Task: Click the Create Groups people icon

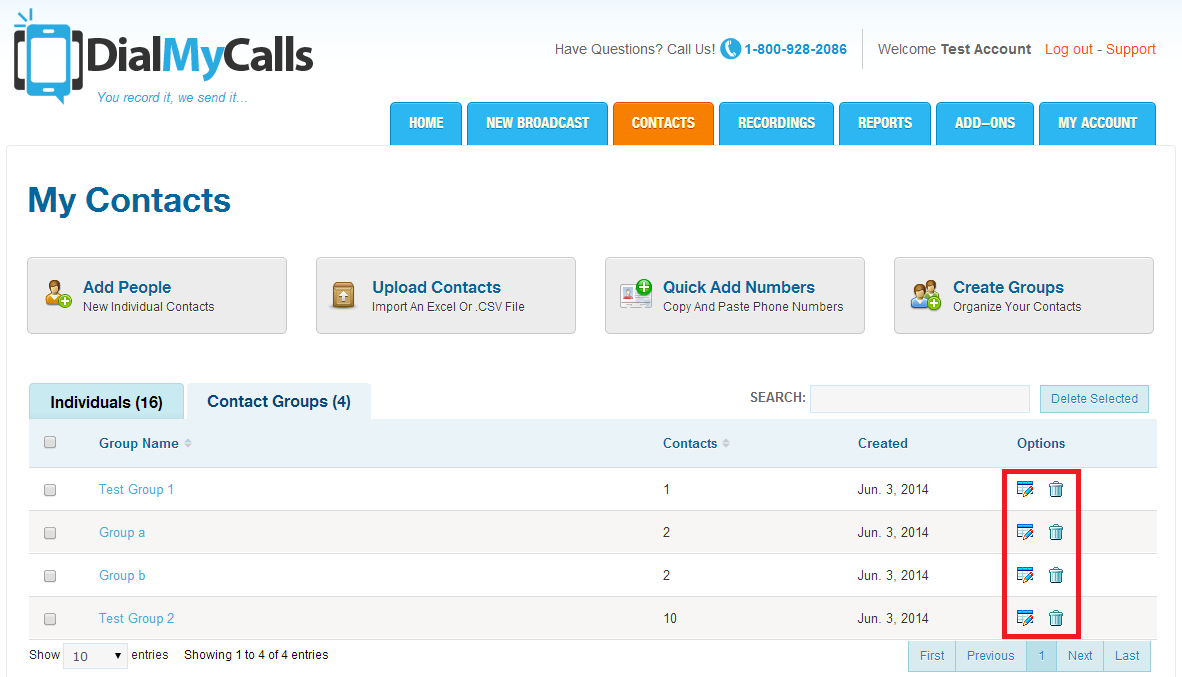Action: (926, 295)
